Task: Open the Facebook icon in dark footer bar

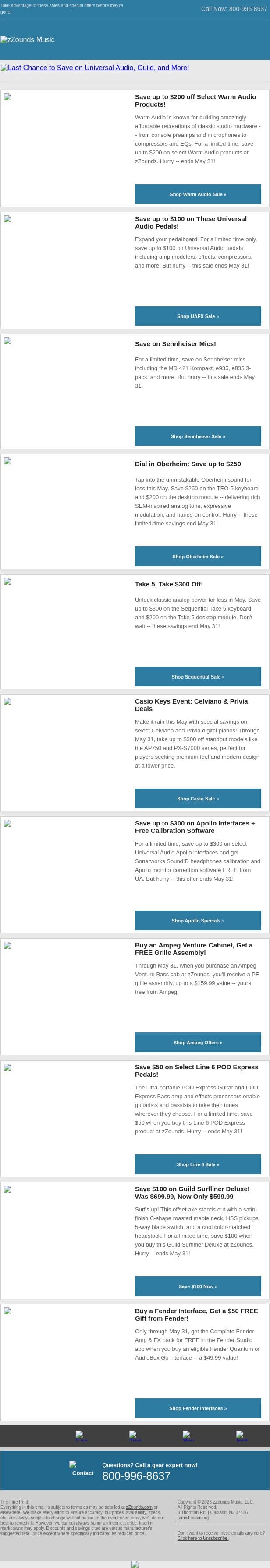Action: click(81, 1436)
